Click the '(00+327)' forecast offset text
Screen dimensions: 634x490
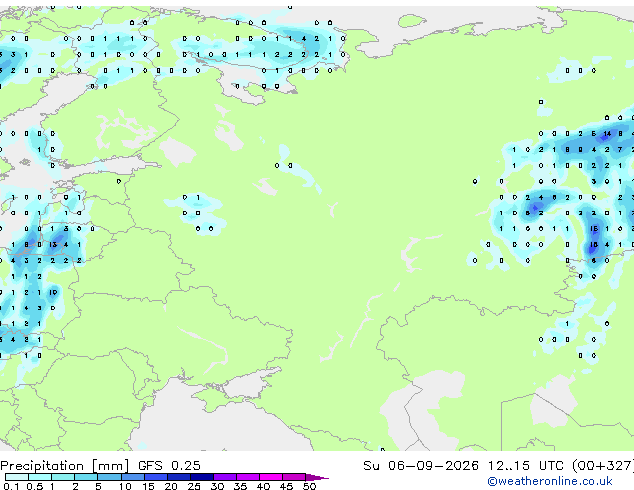(603, 466)
